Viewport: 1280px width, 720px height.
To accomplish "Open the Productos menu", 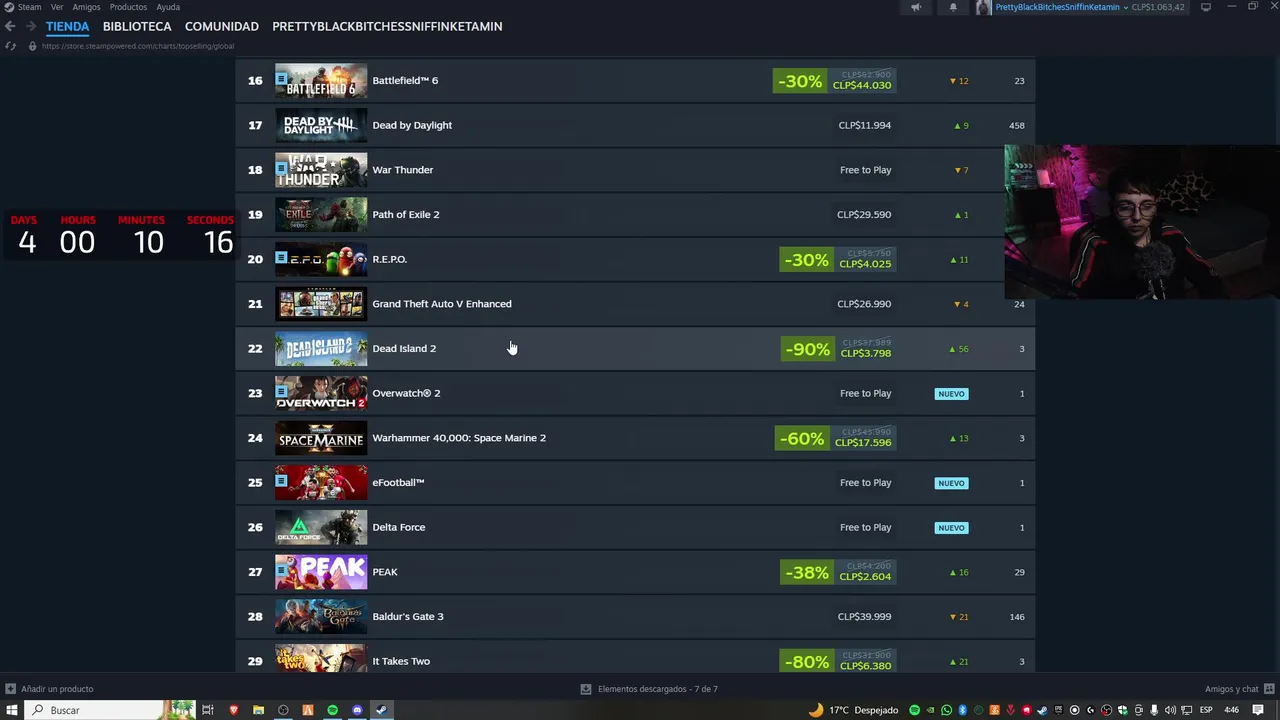I will click(x=128, y=7).
